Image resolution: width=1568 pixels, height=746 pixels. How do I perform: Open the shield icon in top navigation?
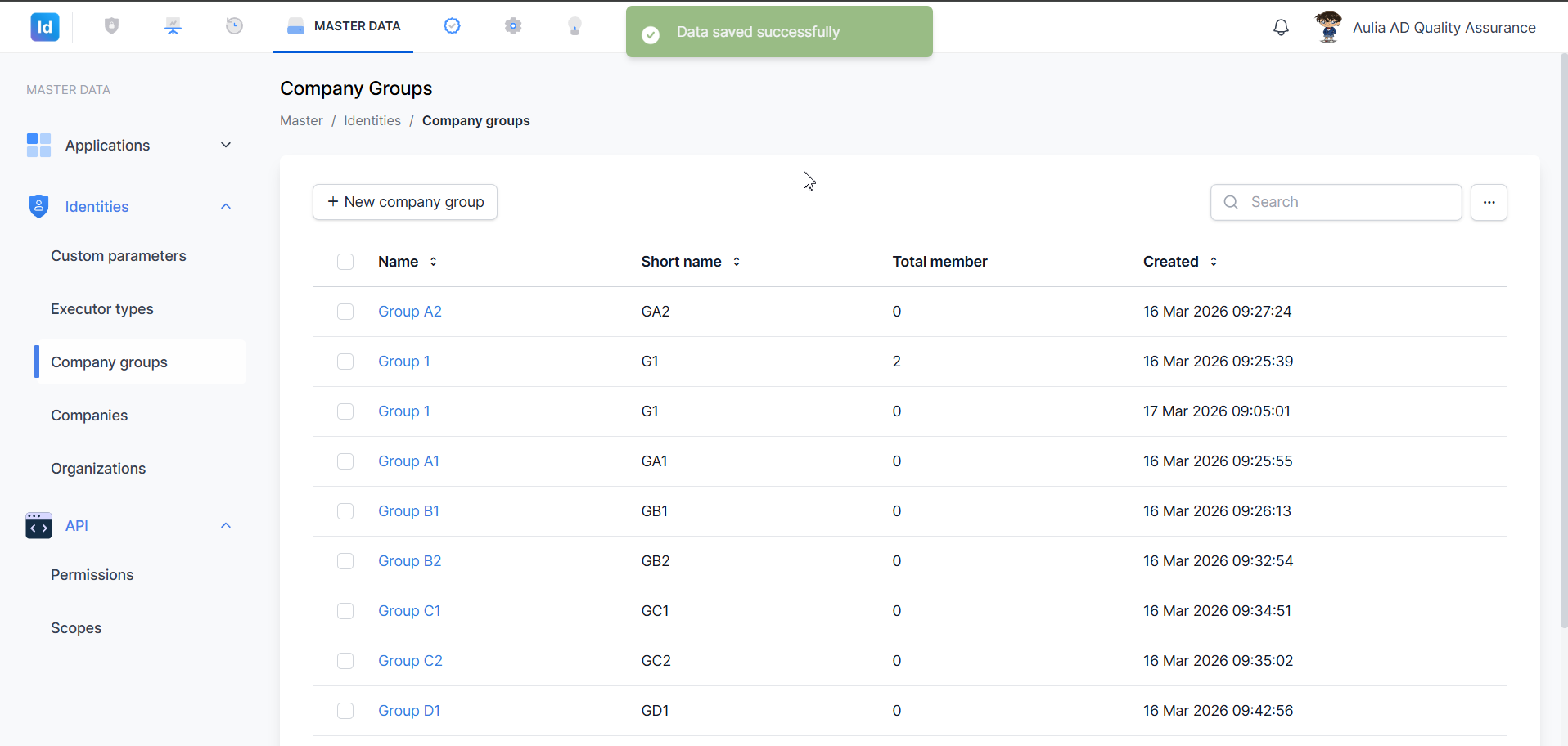112,26
